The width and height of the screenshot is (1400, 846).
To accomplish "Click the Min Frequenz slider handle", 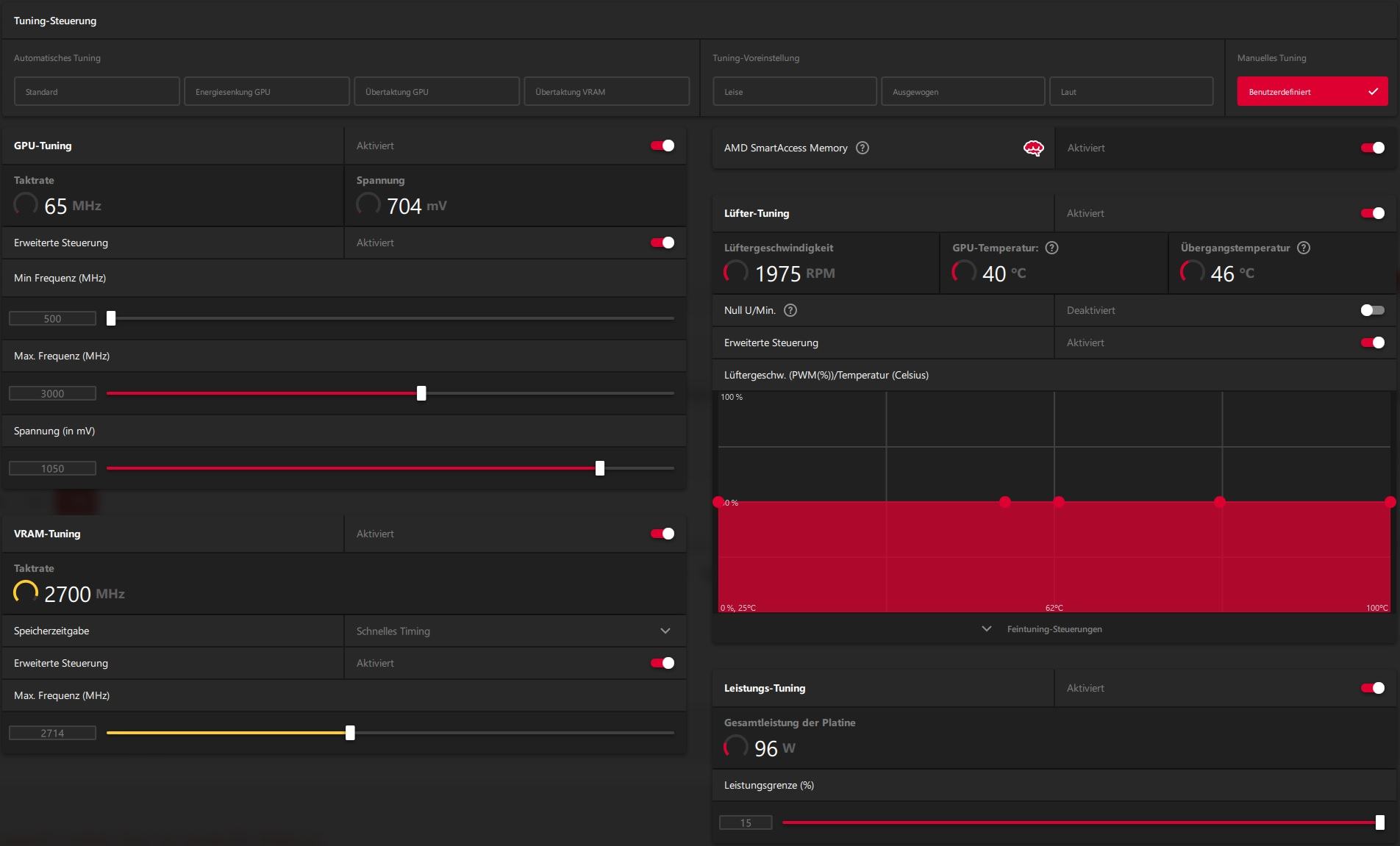I will [x=111, y=318].
